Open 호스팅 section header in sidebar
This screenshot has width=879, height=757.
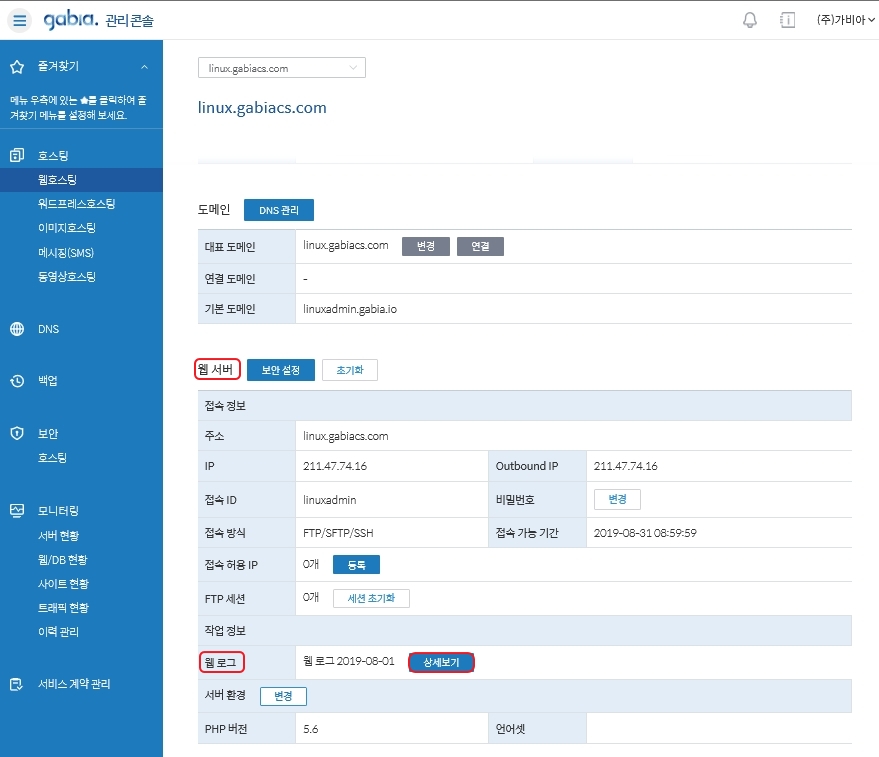coord(53,155)
